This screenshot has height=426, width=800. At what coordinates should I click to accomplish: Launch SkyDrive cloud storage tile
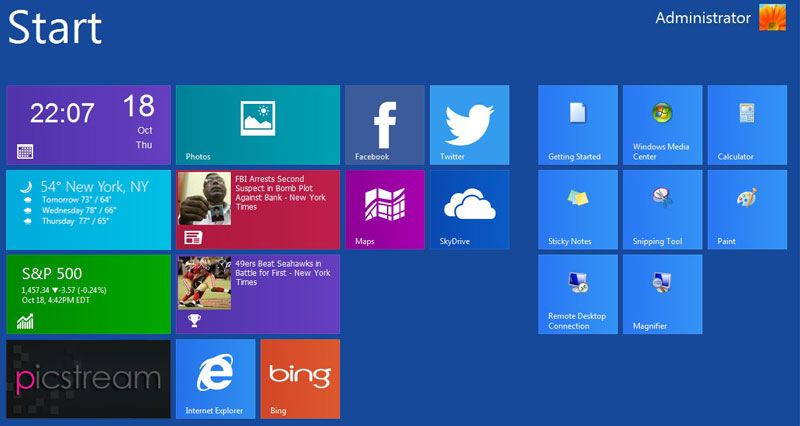pyautogui.click(x=469, y=209)
